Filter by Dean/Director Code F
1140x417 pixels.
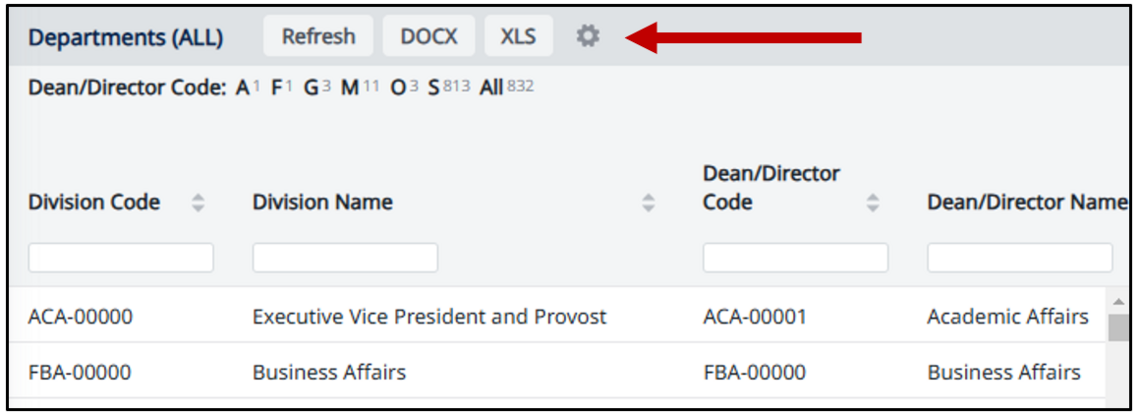click(x=277, y=88)
